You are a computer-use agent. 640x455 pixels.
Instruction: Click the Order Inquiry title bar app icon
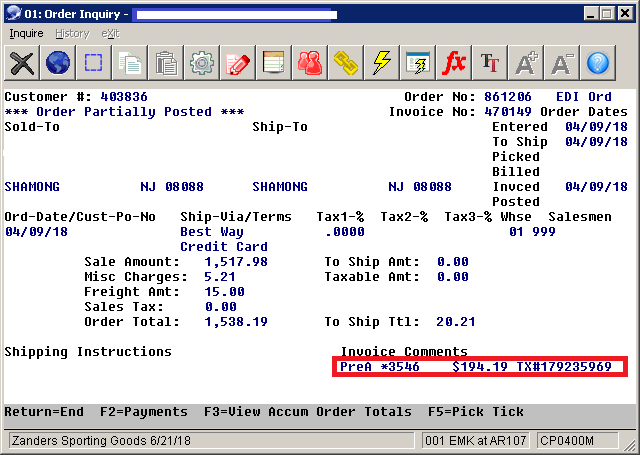coord(13,13)
